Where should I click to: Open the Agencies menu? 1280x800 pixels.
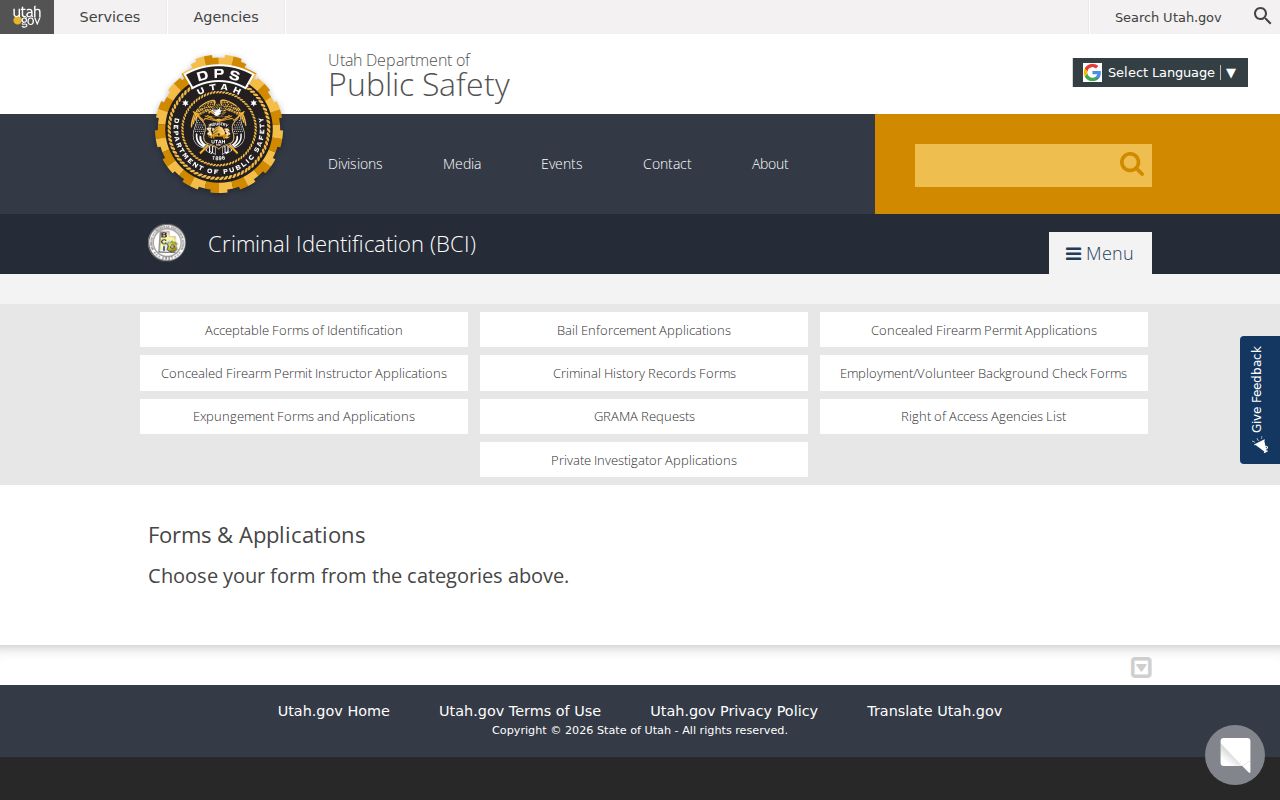coord(226,17)
